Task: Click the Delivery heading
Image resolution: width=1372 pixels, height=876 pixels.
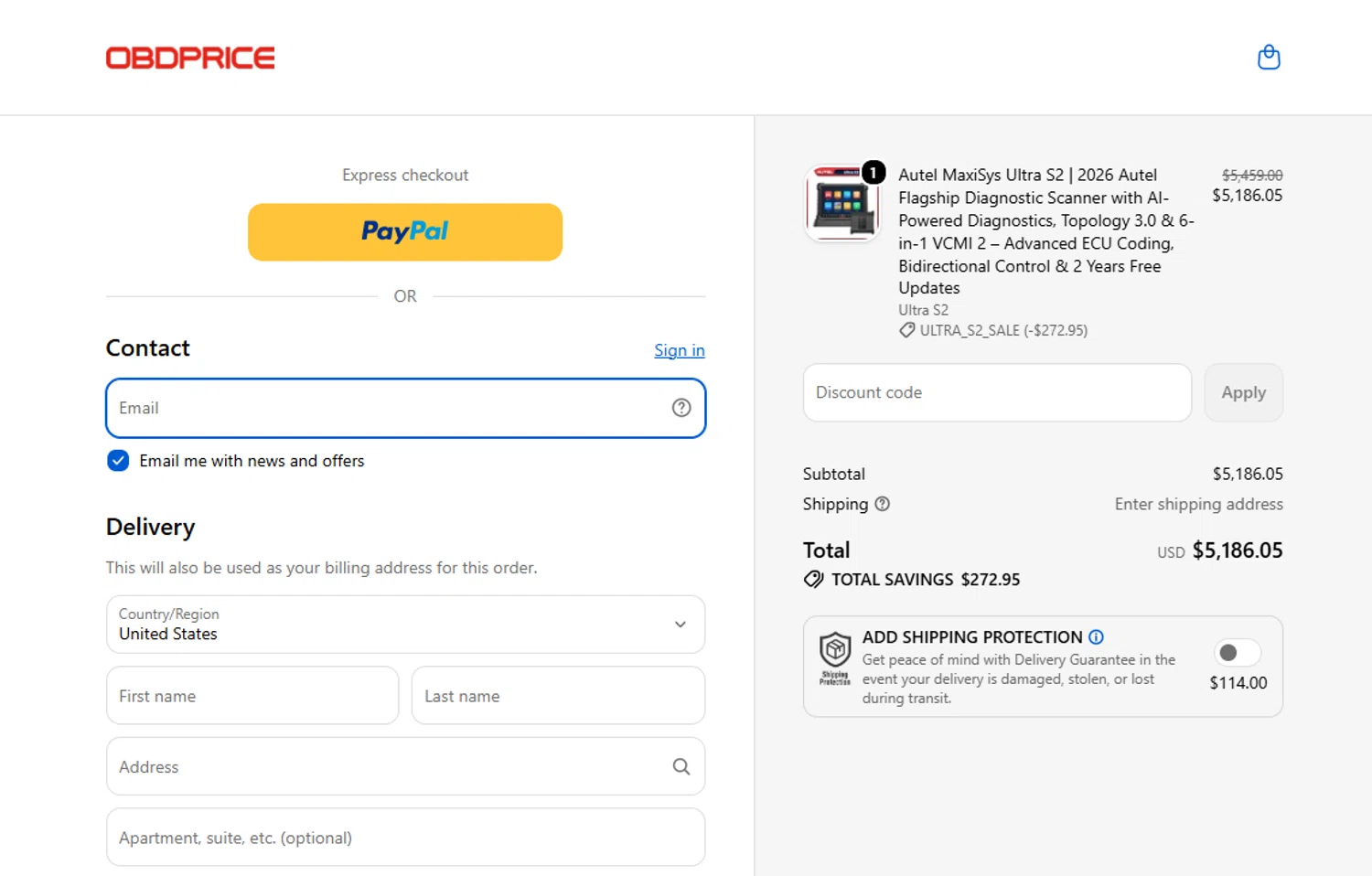Action: coord(151,528)
